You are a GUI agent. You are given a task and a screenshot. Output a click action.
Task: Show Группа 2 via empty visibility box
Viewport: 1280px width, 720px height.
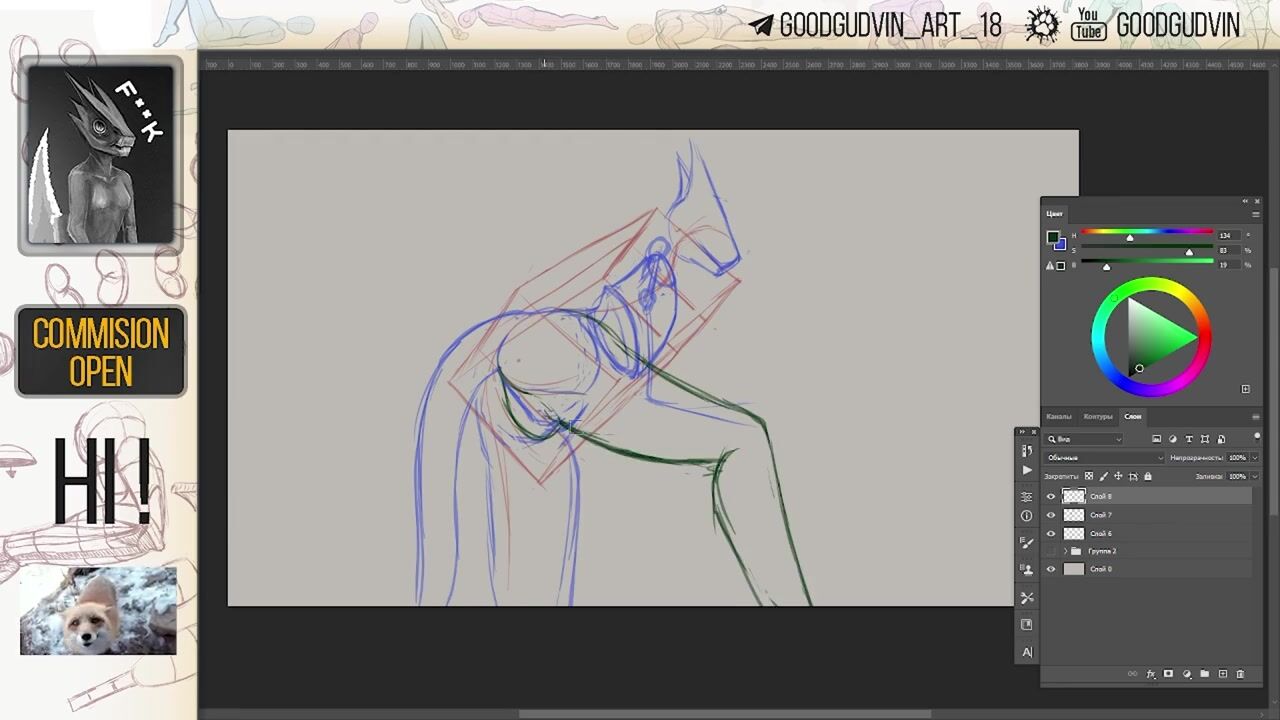pyautogui.click(x=1051, y=551)
